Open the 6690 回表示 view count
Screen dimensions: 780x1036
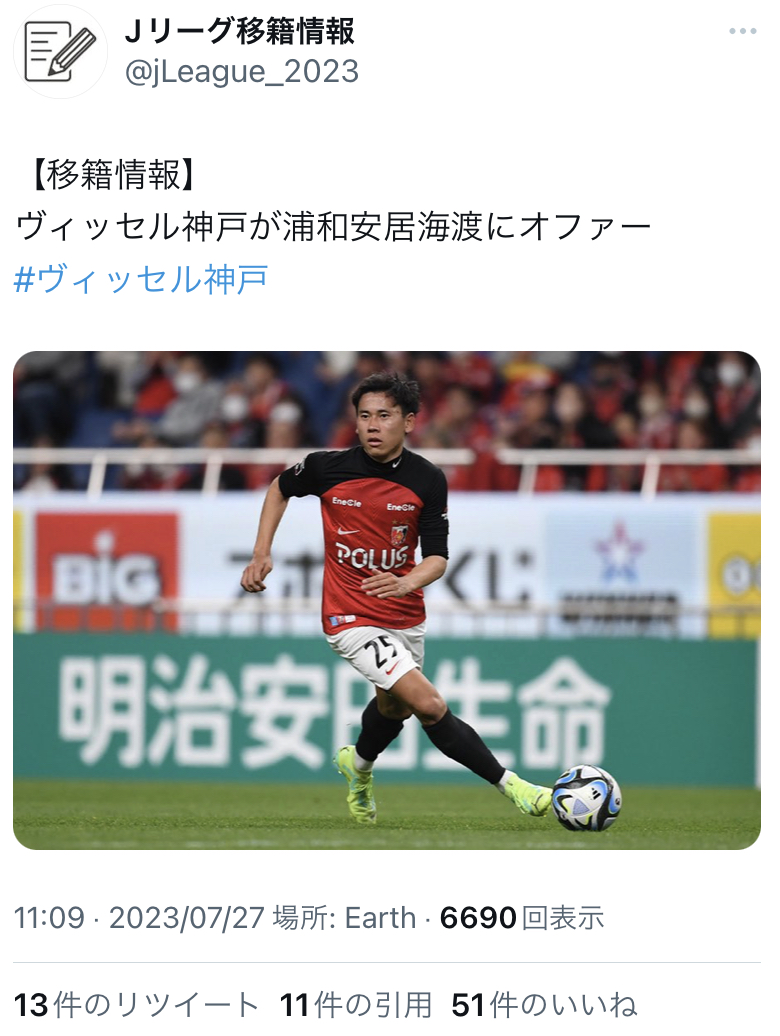point(522,918)
